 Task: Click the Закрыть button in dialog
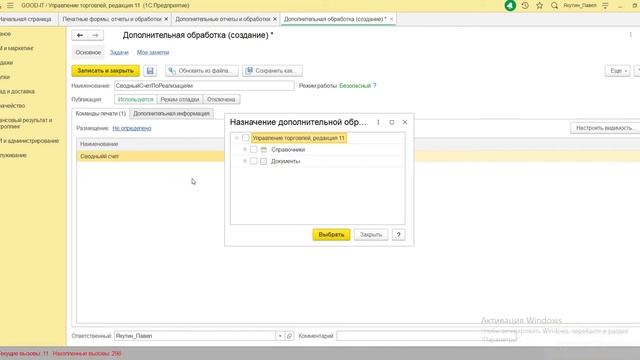[371, 235]
